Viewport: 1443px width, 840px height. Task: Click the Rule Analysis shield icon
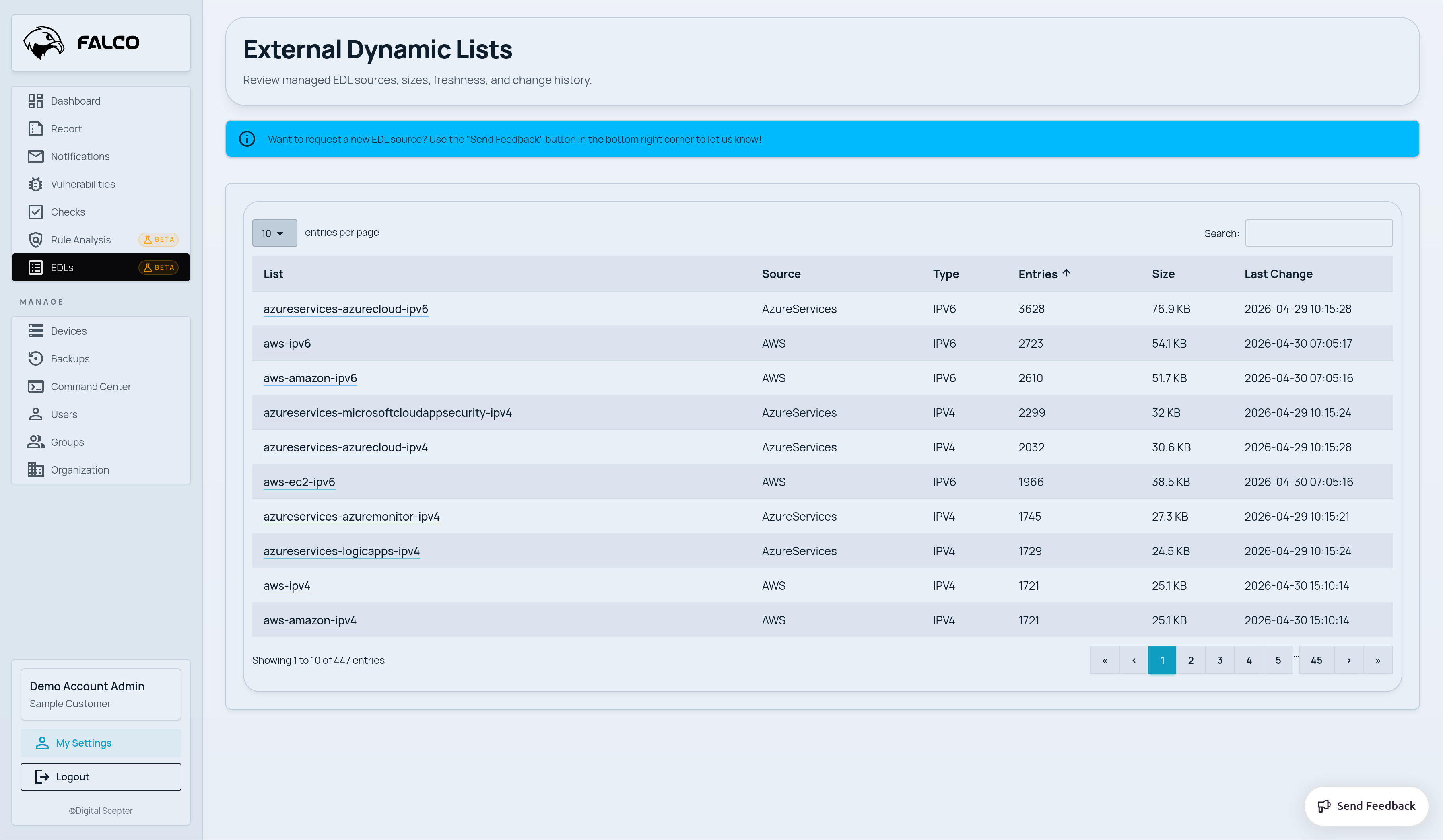(35, 240)
